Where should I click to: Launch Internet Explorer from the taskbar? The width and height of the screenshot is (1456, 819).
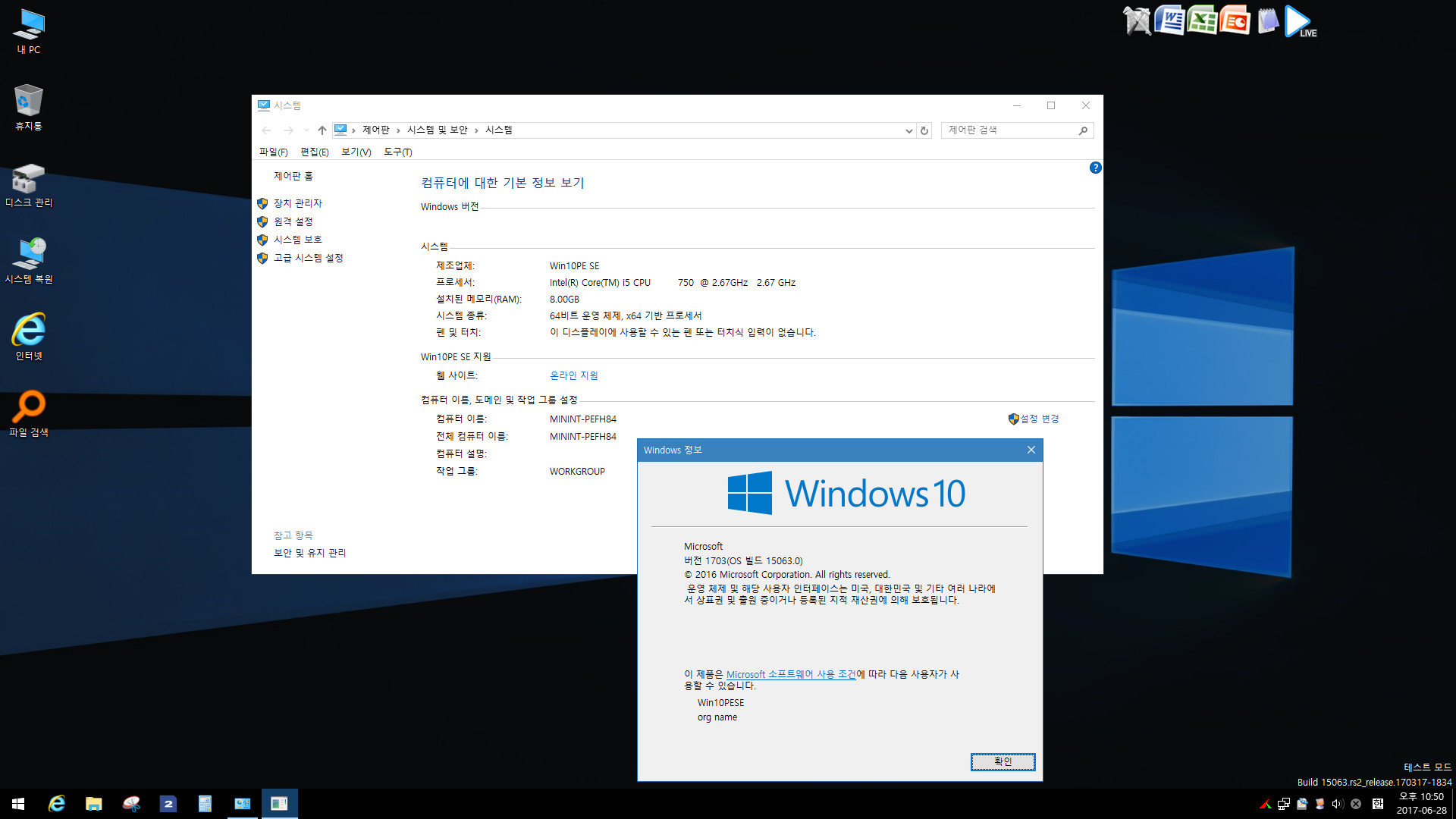pyautogui.click(x=57, y=804)
